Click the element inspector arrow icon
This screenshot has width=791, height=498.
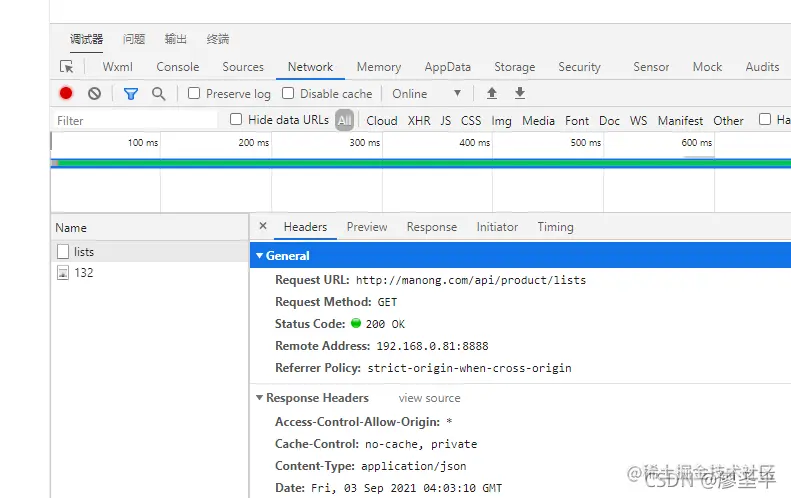point(67,67)
